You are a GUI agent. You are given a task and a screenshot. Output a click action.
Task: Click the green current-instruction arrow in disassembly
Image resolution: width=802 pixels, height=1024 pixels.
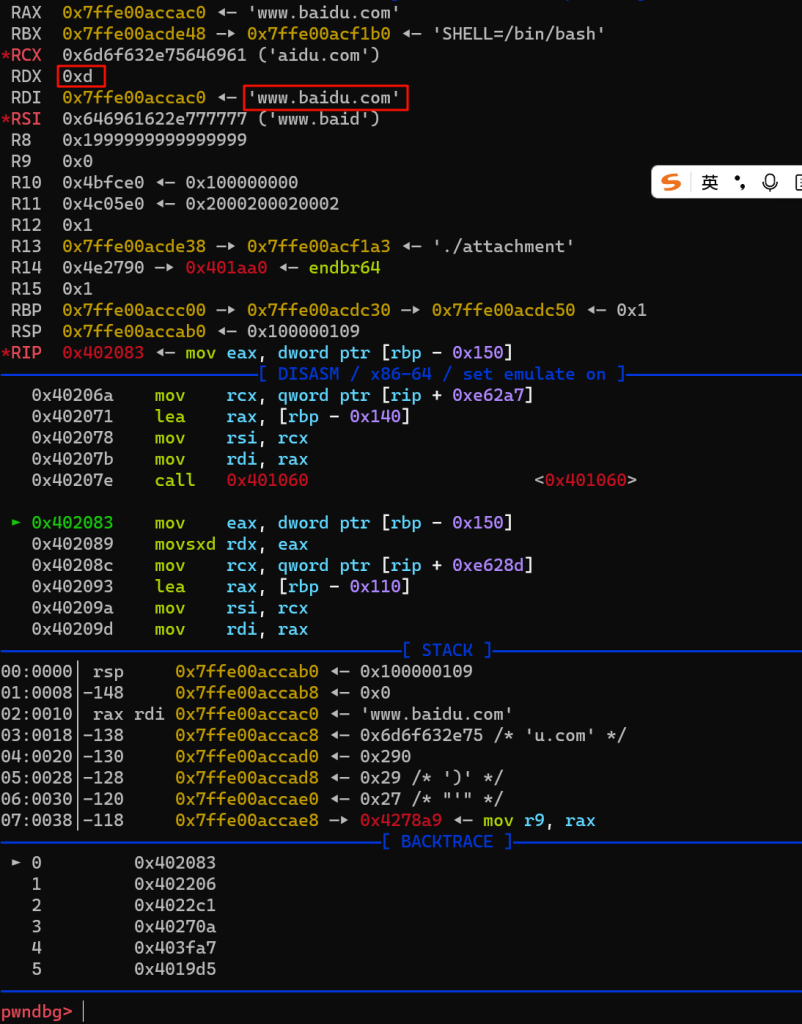(x=16, y=522)
